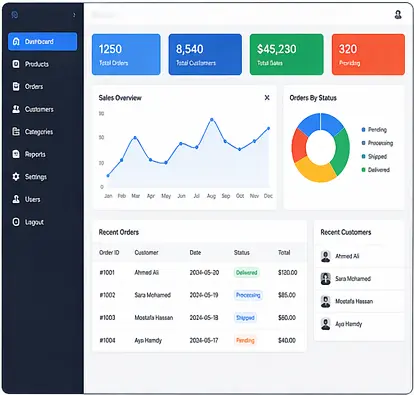Click the Users person icon in sidebar
Image resolution: width=414 pixels, height=395 pixels.
pyautogui.click(x=16, y=199)
